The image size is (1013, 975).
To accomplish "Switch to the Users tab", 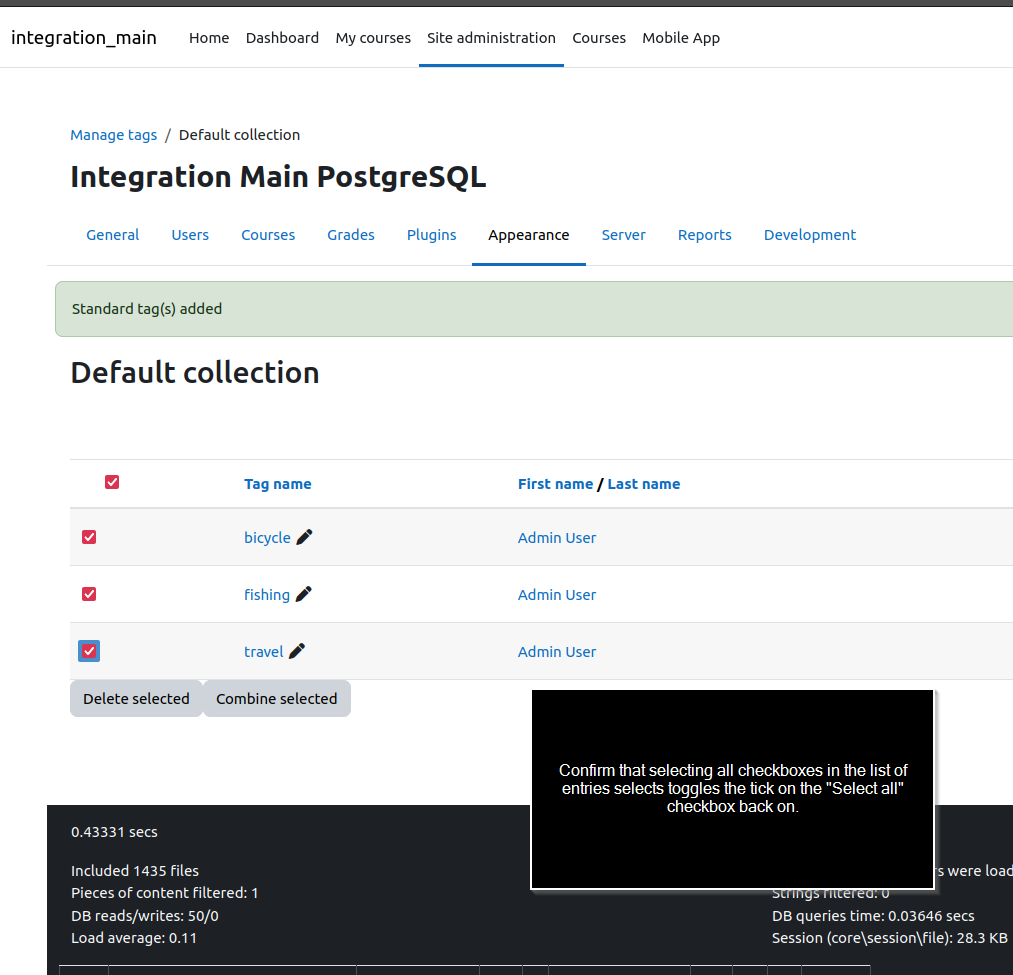I will [190, 235].
